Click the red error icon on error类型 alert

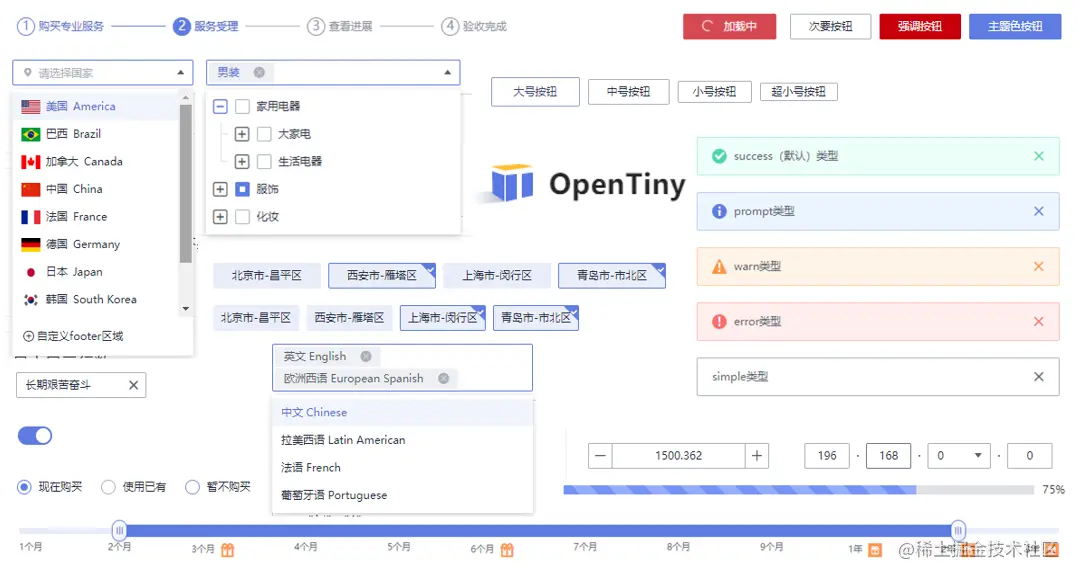[x=719, y=321]
